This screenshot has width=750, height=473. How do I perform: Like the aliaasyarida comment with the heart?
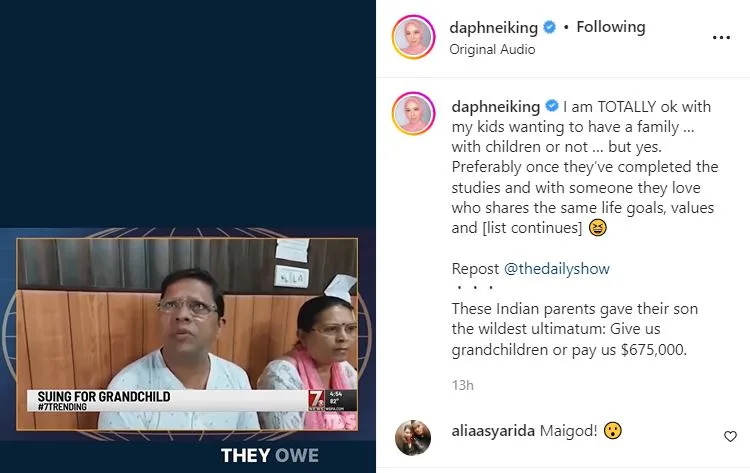(730, 436)
